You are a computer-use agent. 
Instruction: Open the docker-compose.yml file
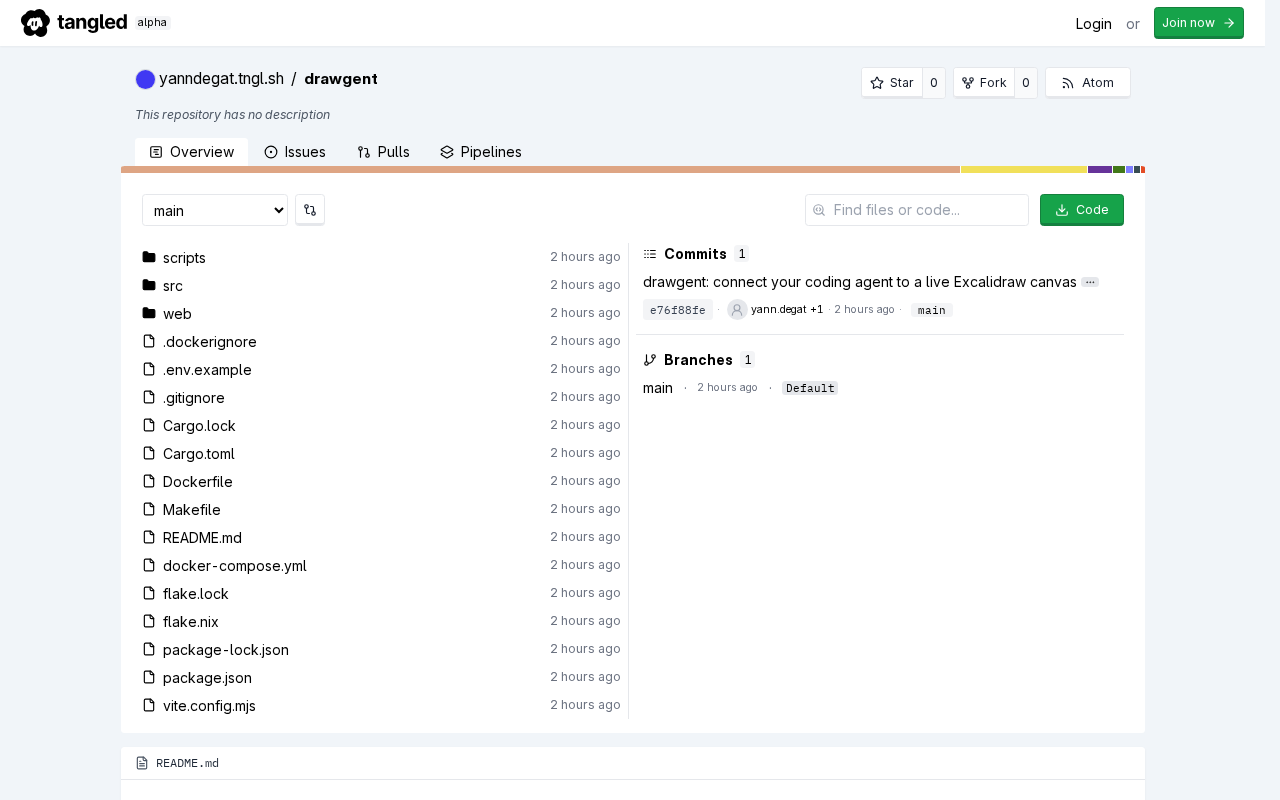235,566
